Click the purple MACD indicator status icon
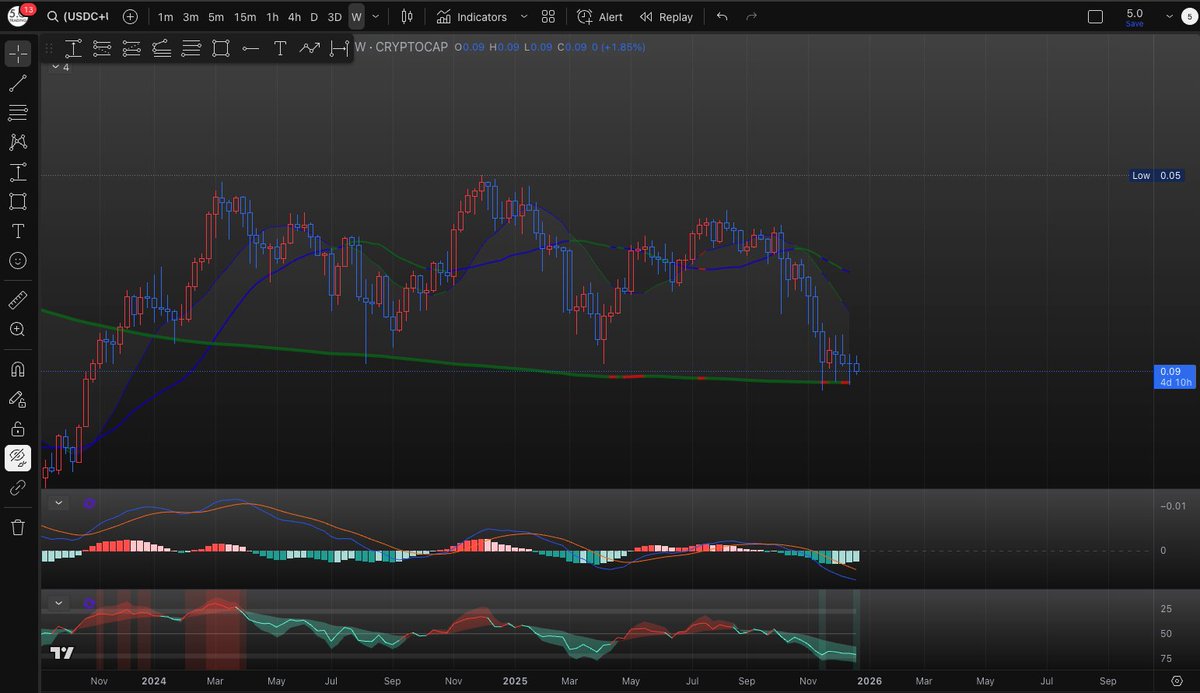Viewport: 1200px width, 693px height. [x=89, y=503]
